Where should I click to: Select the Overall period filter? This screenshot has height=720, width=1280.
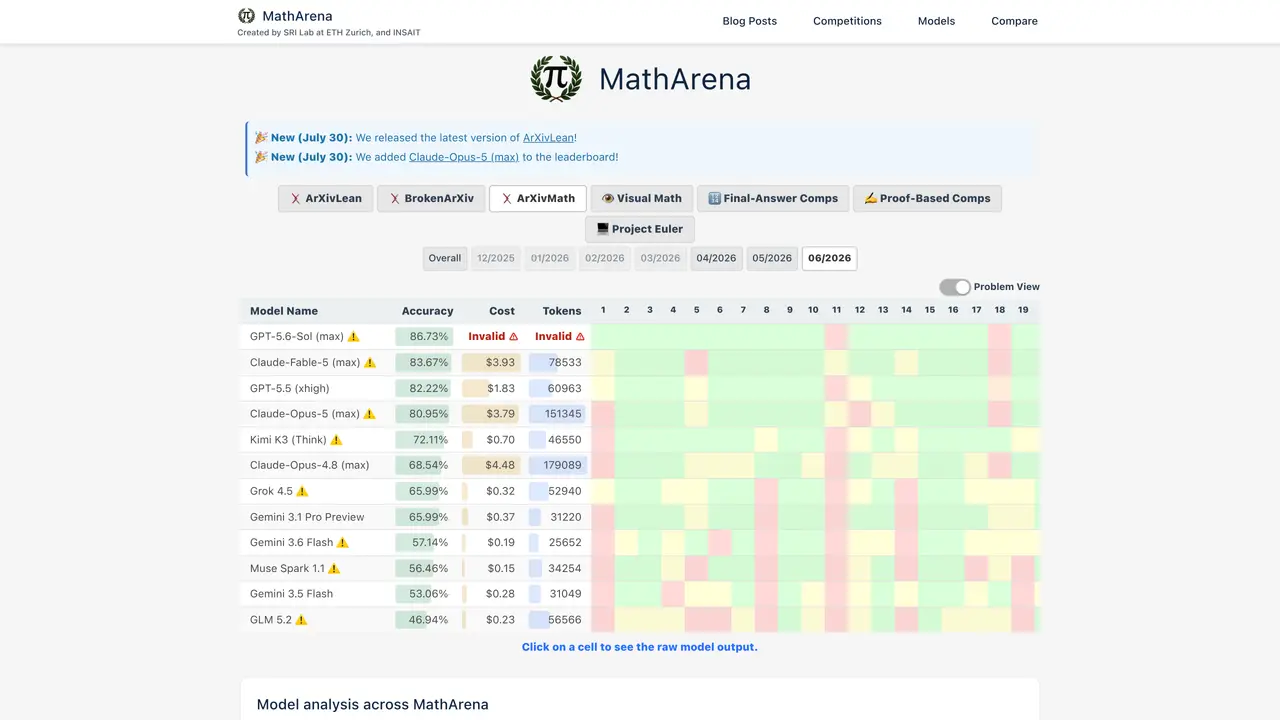tap(445, 258)
